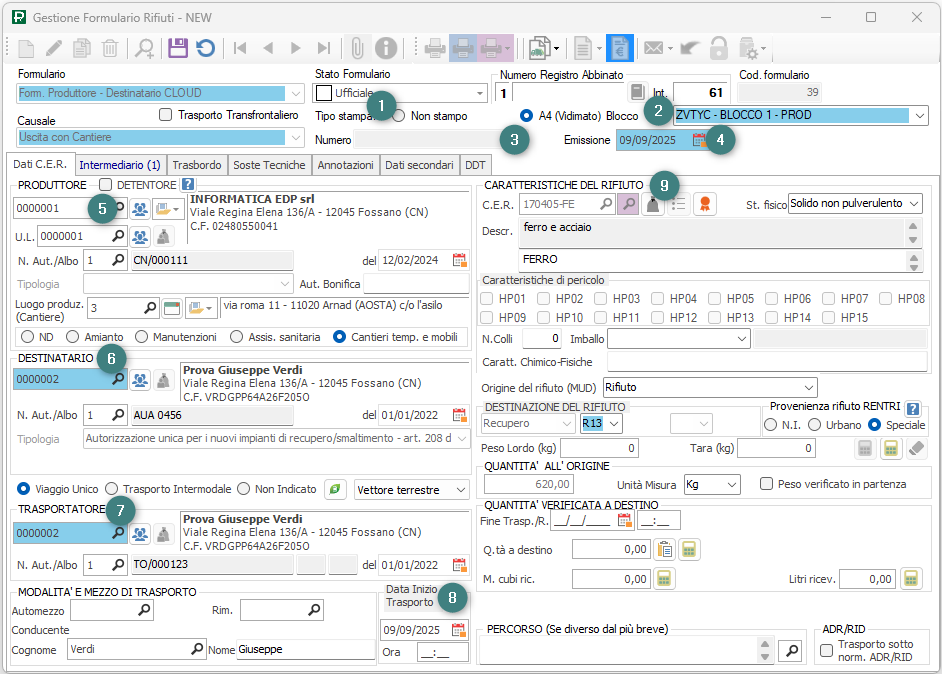Image resolution: width=942 pixels, height=674 pixels.
Task: Open the Emissione date calendar picker
Action: coord(699,141)
